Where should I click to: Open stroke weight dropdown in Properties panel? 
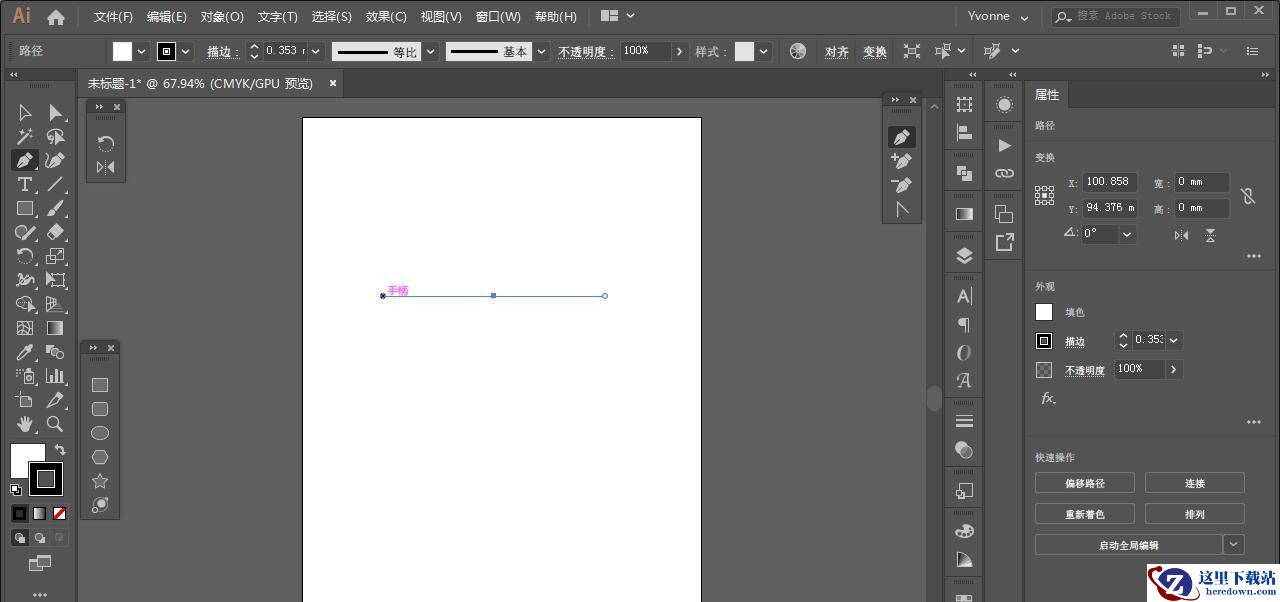[x=1174, y=340]
